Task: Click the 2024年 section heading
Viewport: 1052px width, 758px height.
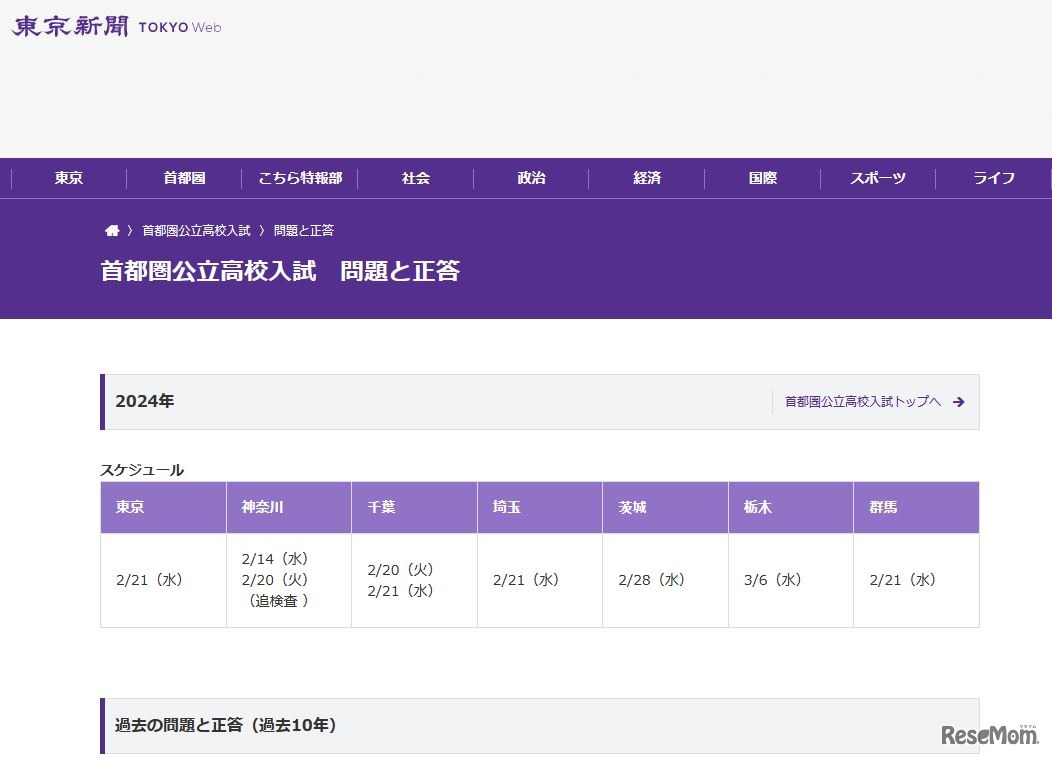Action: click(145, 401)
